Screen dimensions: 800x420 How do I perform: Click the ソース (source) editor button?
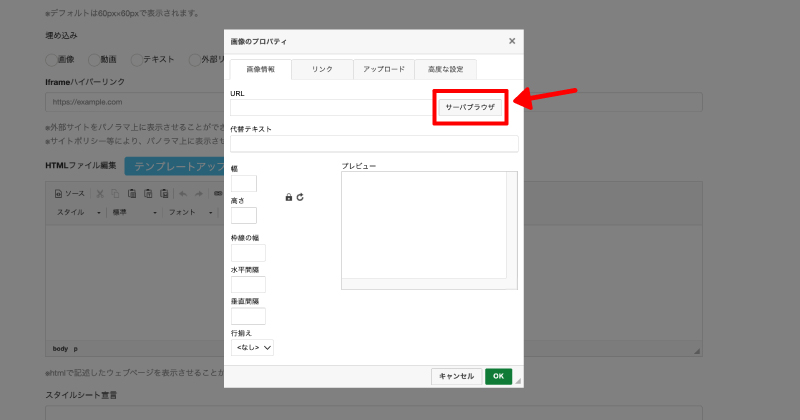point(70,193)
